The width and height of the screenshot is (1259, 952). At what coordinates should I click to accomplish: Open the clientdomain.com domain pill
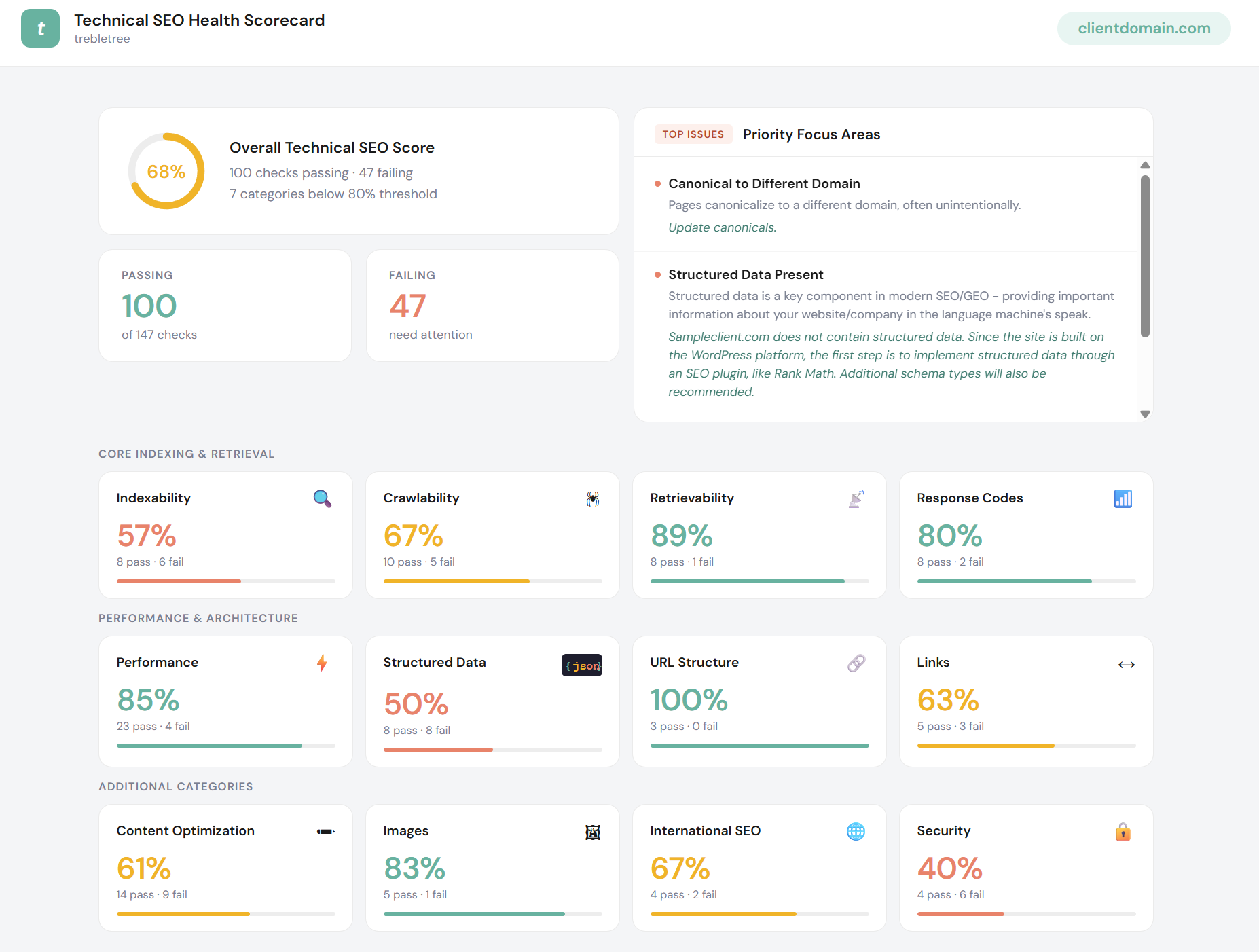coord(1144,29)
